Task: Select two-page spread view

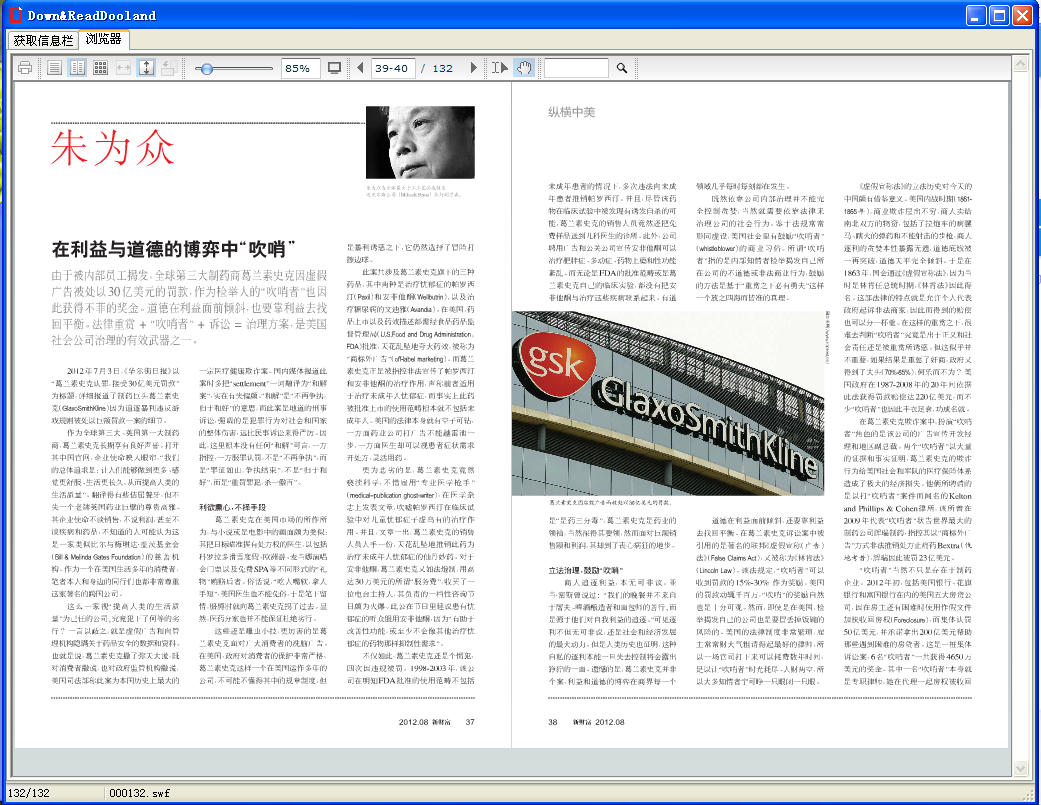Action: (x=78, y=68)
